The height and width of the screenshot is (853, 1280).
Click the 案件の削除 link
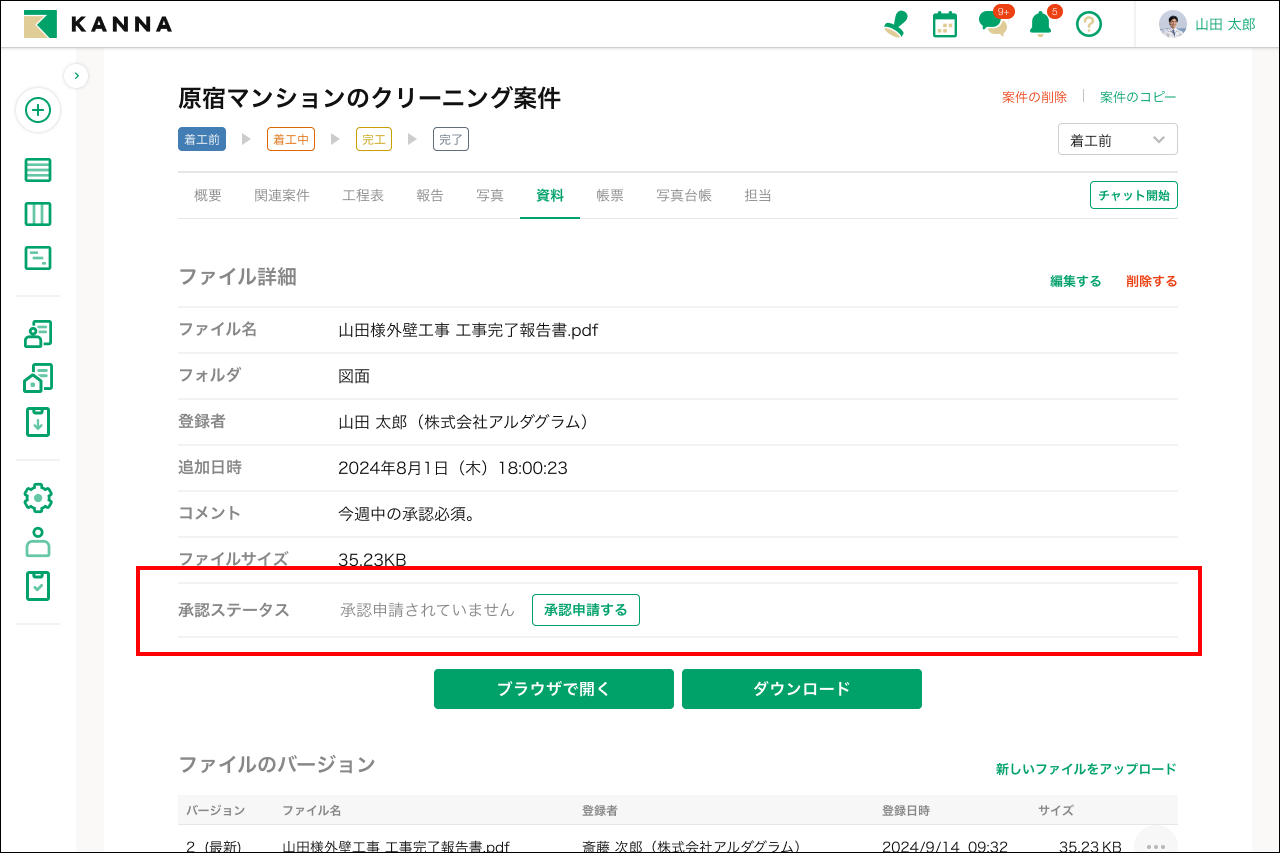[1034, 97]
